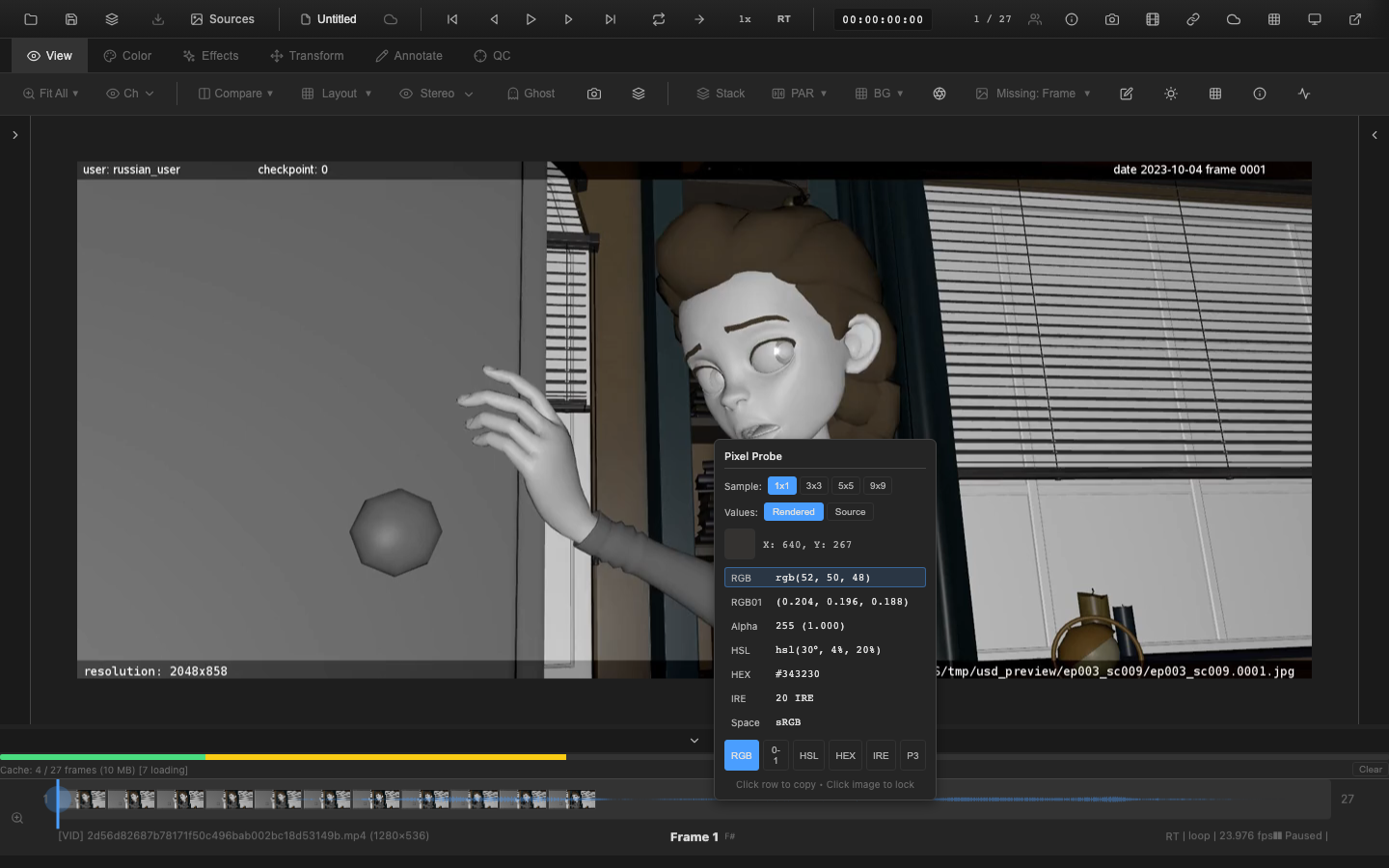
Task: Select the 3x3 sample size
Action: pyautogui.click(x=814, y=486)
